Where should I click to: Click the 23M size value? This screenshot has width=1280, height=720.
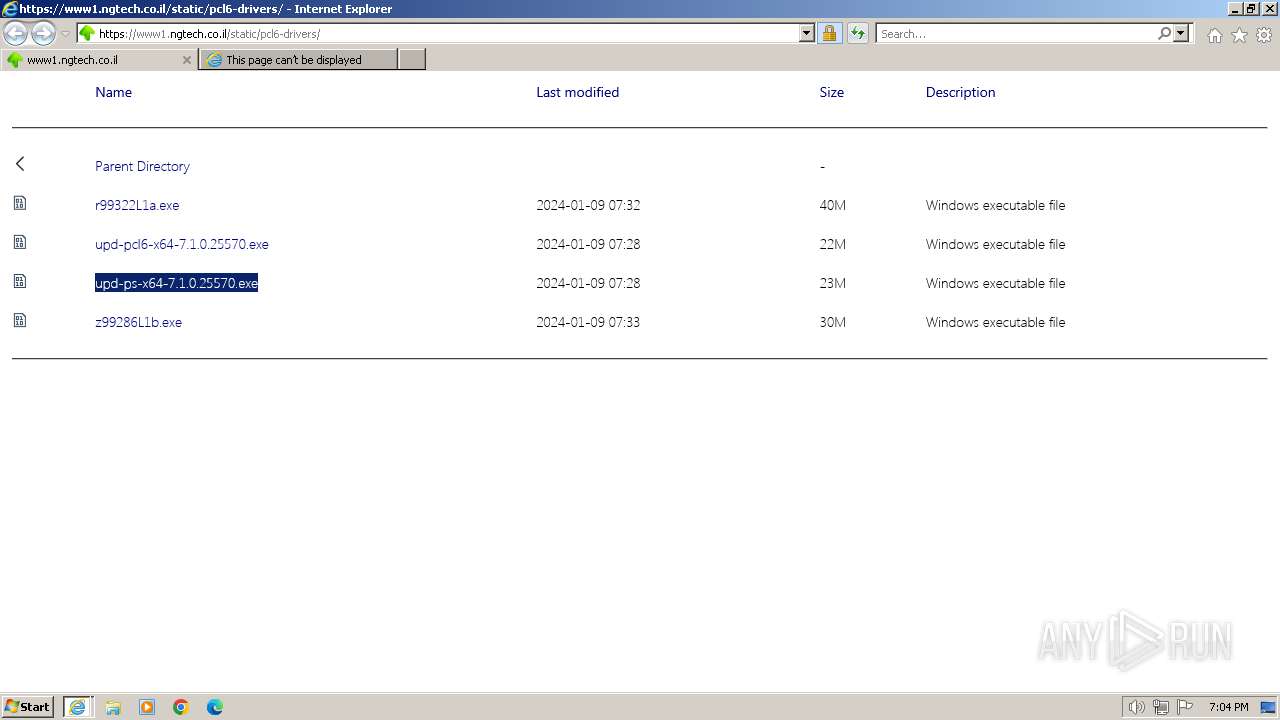(x=832, y=283)
